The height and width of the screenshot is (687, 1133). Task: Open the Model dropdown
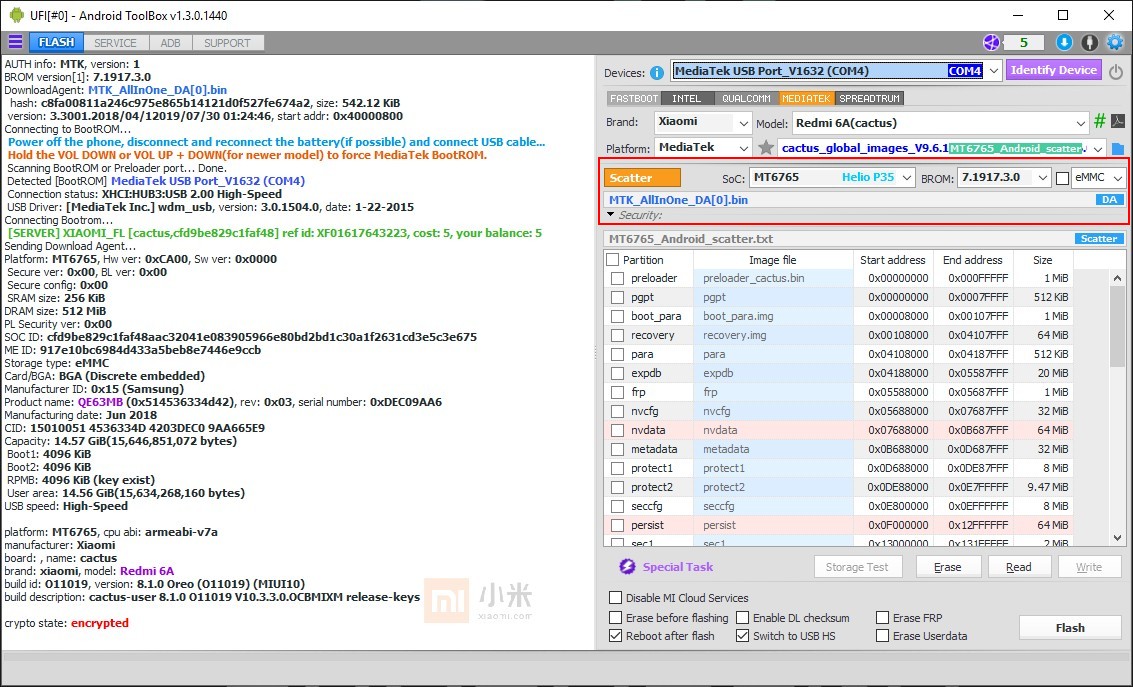pos(1080,123)
